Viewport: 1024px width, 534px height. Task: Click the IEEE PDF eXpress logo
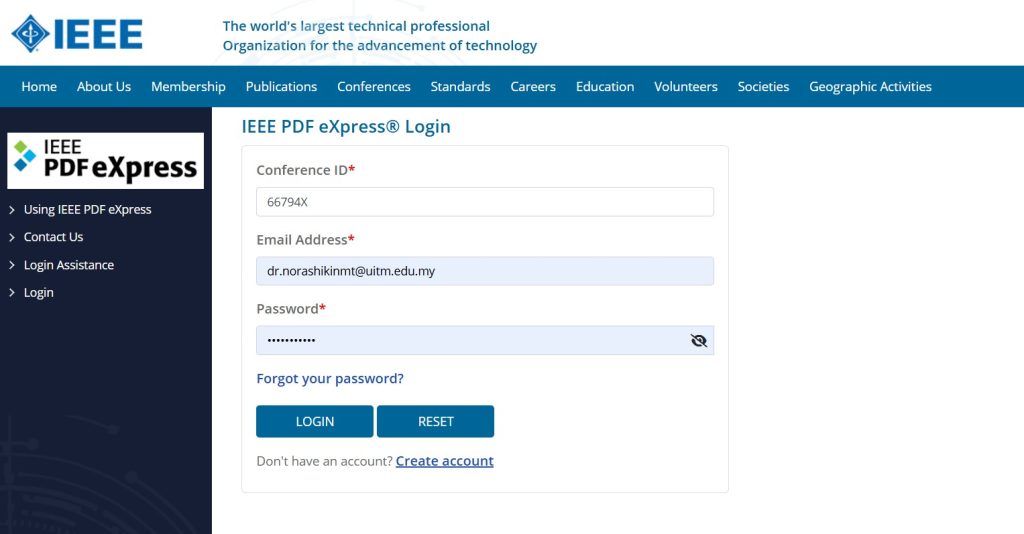[105, 161]
